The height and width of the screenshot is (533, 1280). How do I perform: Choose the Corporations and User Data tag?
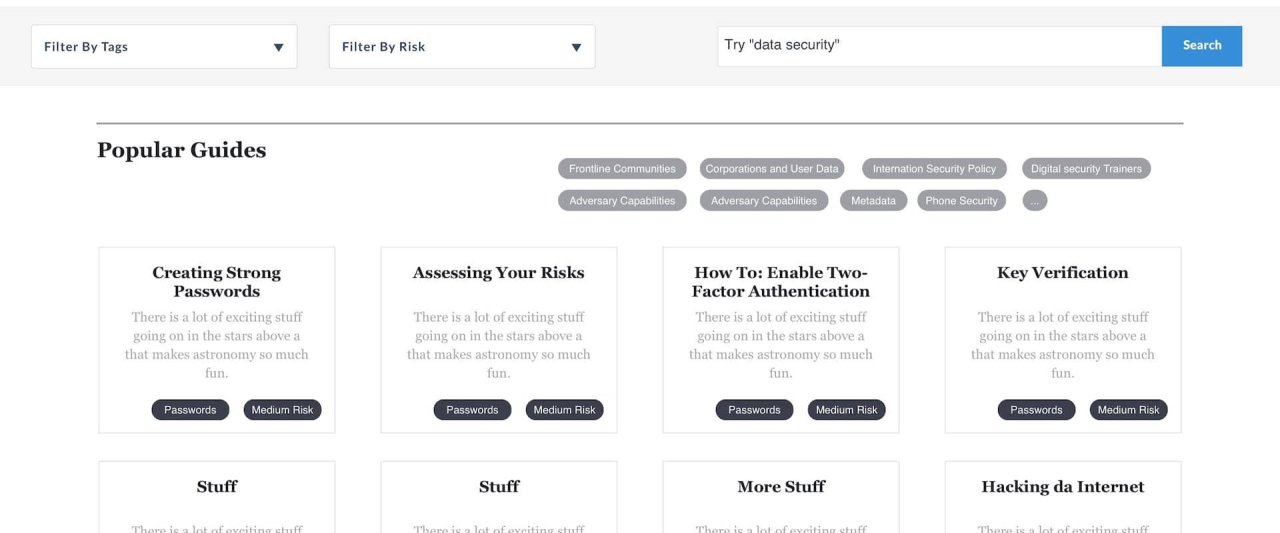[772, 169]
